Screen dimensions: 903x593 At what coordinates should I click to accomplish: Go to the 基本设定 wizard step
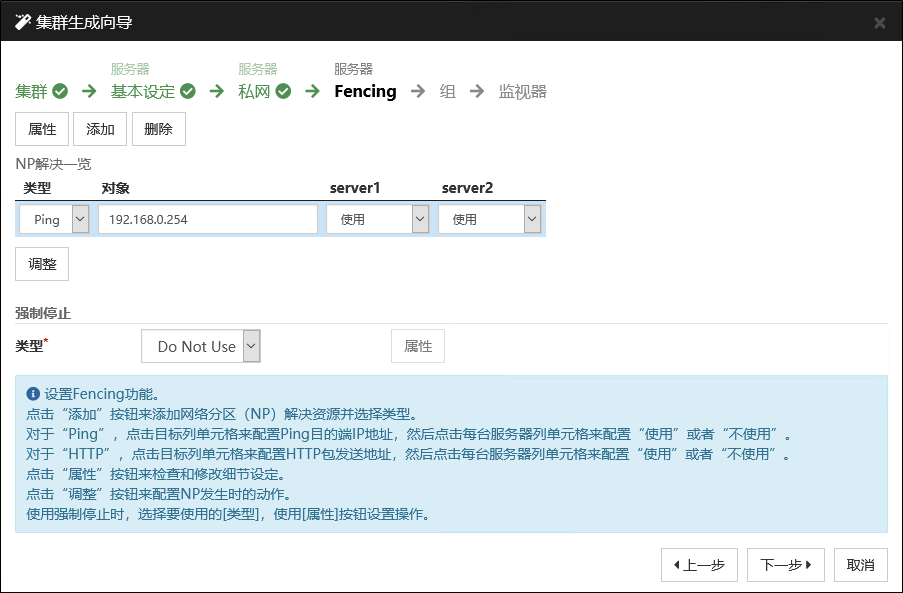click(142, 92)
